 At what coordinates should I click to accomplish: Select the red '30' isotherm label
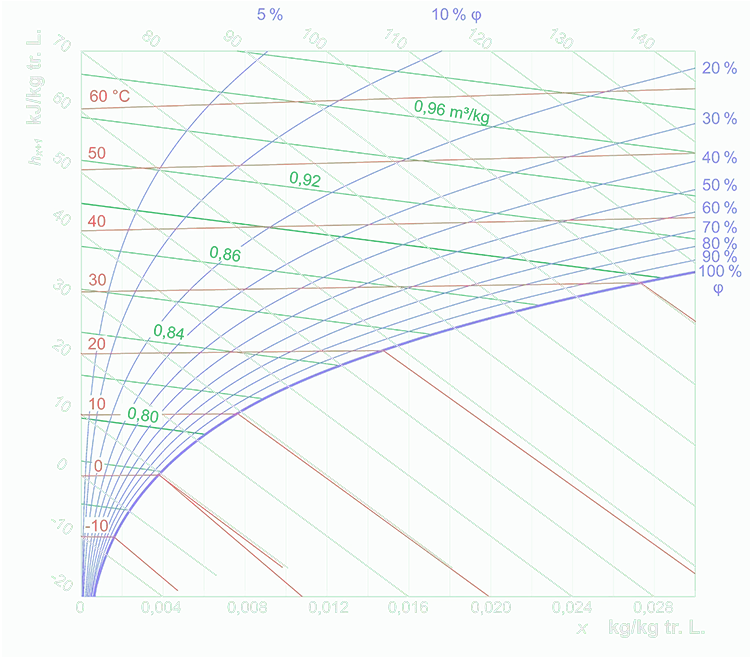[97, 280]
